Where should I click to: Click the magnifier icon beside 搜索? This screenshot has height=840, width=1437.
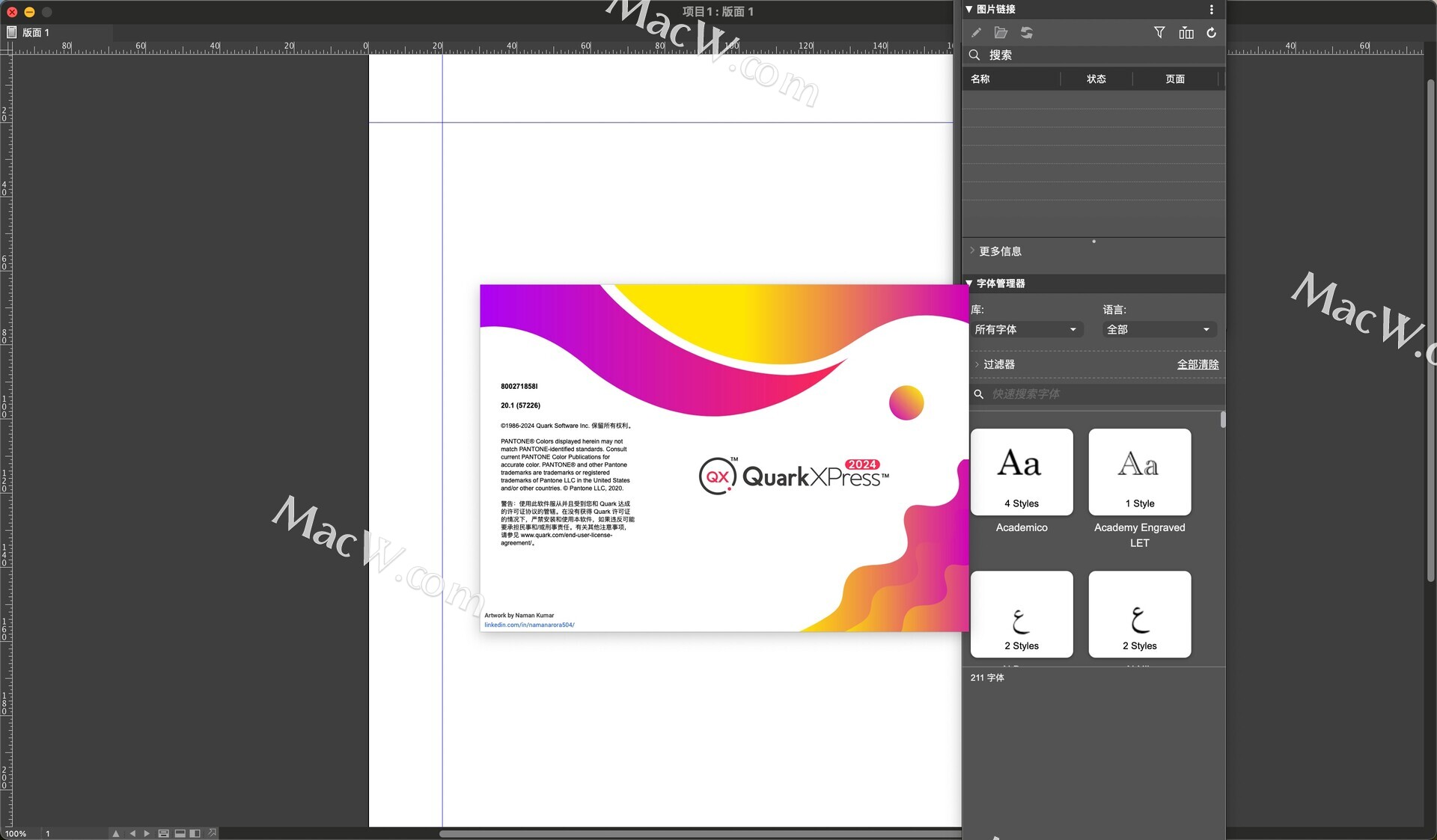974,55
